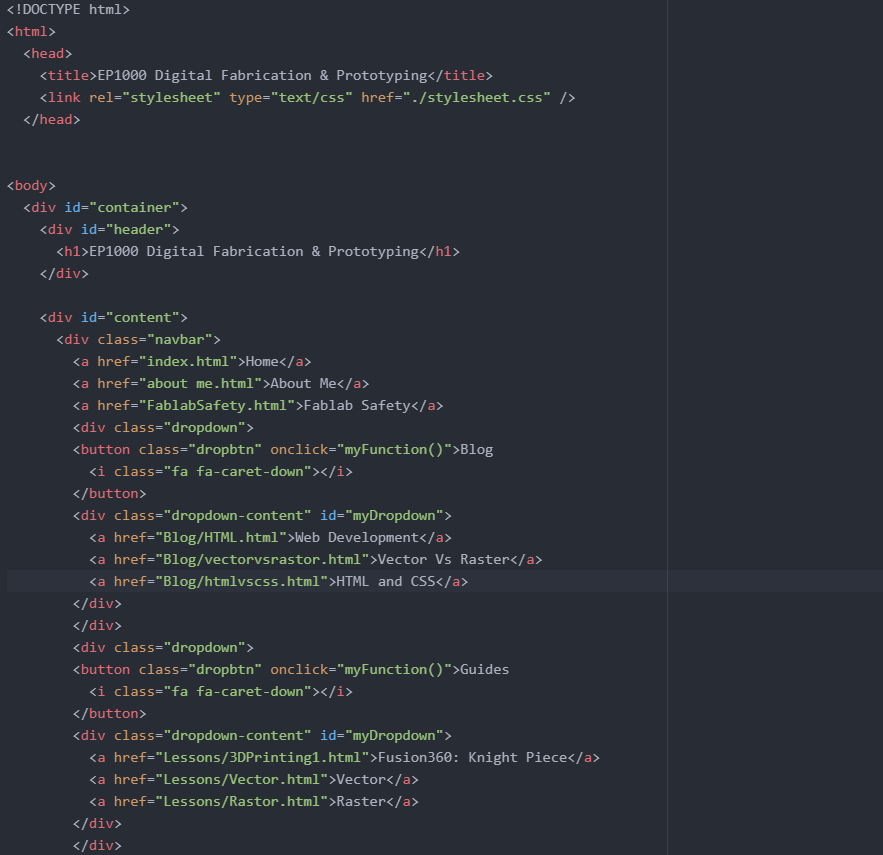Click the DOCTYPE html declaration text
The width and height of the screenshot is (883, 855).
point(68,10)
